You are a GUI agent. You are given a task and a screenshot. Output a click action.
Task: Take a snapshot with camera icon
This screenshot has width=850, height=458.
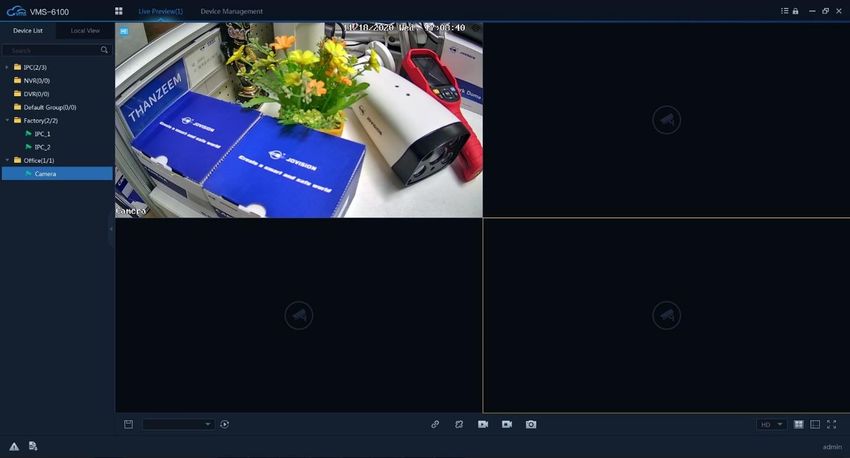(531, 424)
